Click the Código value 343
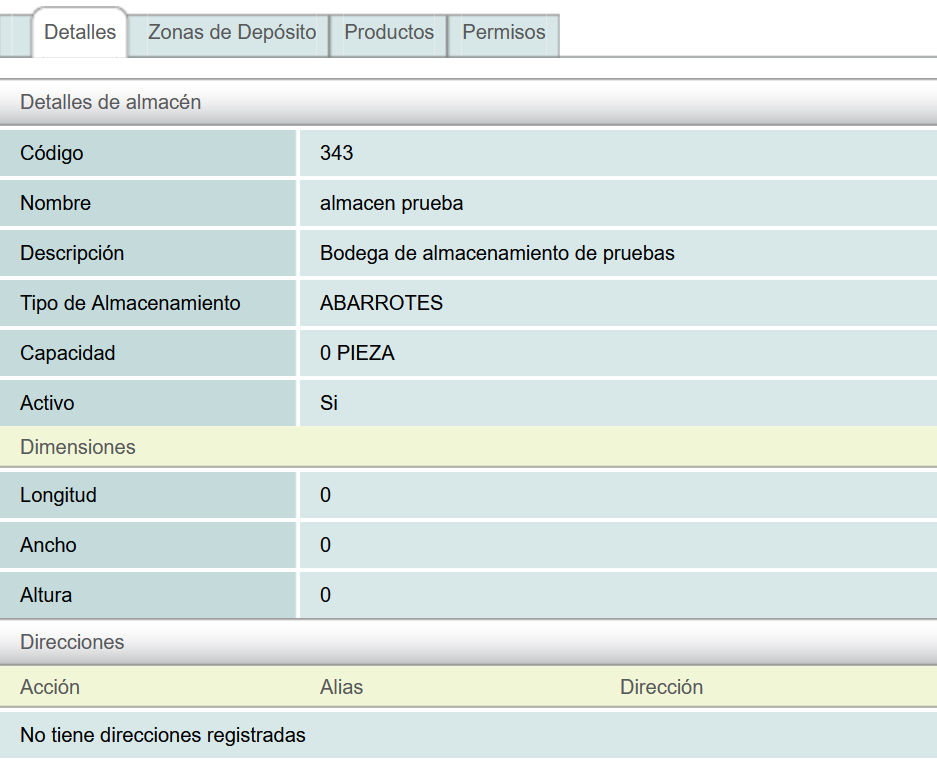The width and height of the screenshot is (937, 771). coord(337,153)
